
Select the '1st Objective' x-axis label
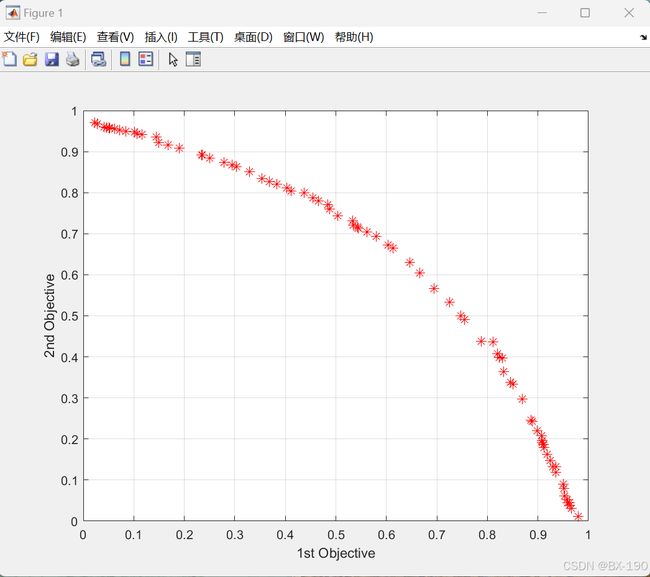click(336, 553)
